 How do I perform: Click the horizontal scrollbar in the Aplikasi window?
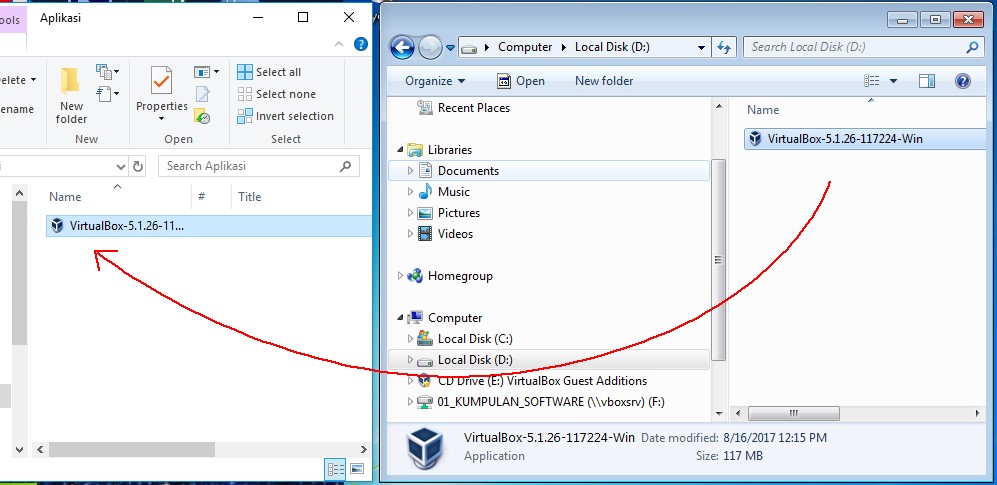(132, 449)
